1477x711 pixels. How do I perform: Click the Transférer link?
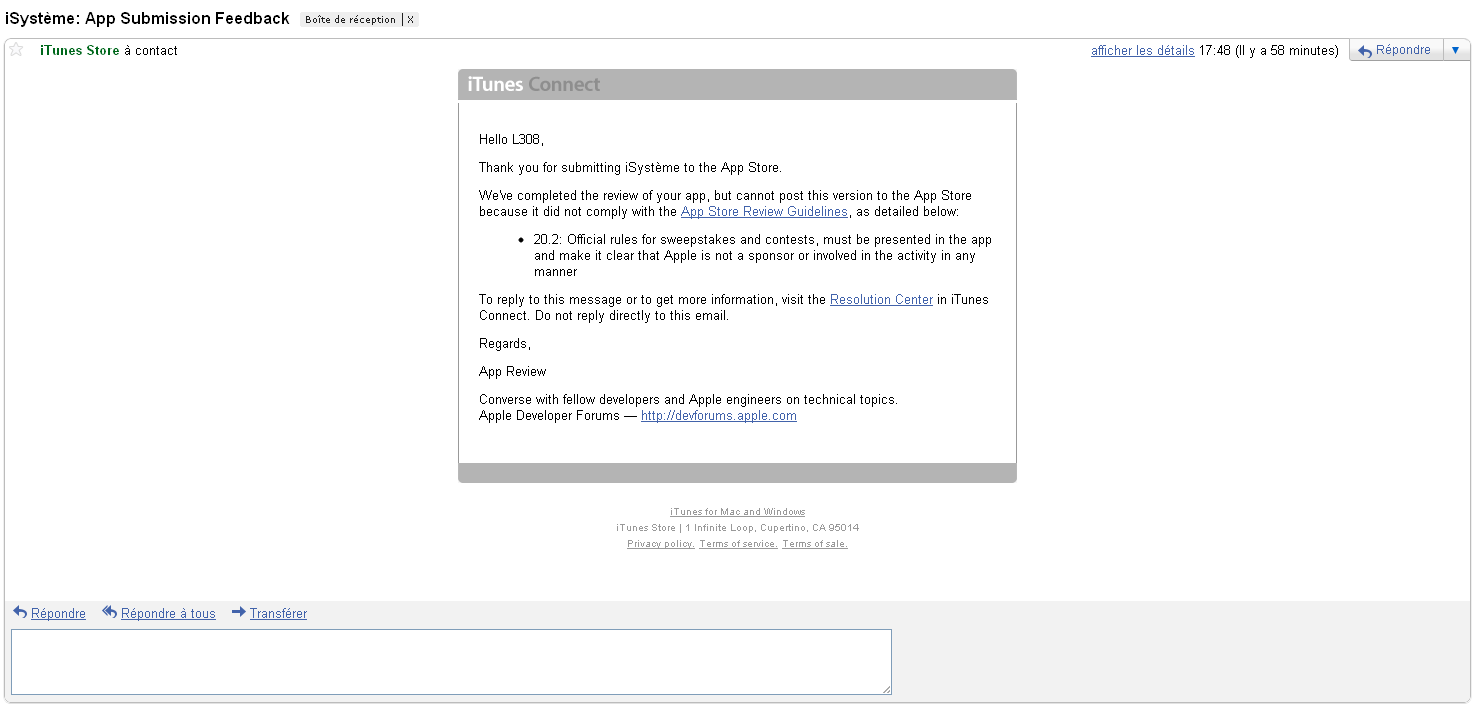[278, 614]
